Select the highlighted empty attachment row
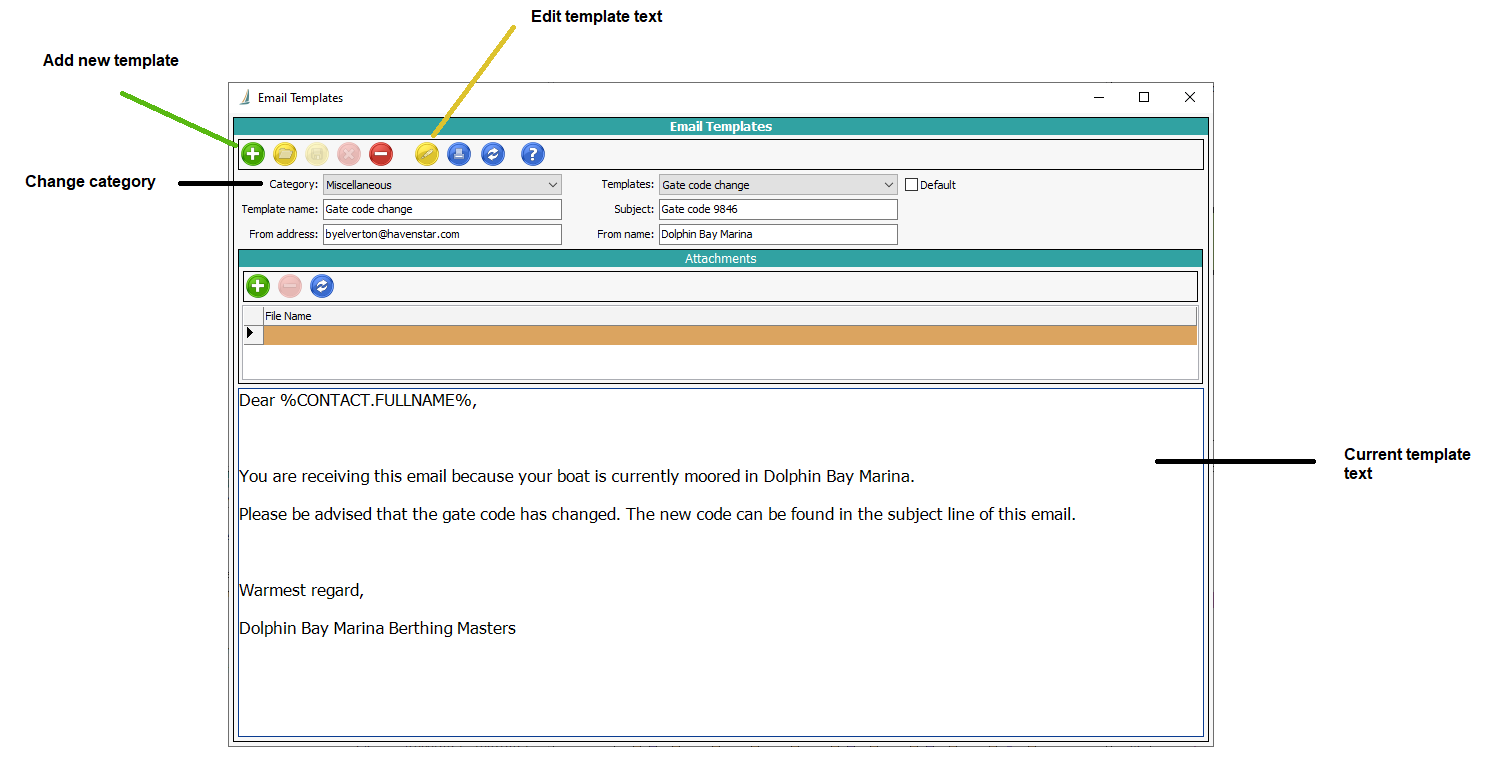 pyautogui.click(x=728, y=335)
